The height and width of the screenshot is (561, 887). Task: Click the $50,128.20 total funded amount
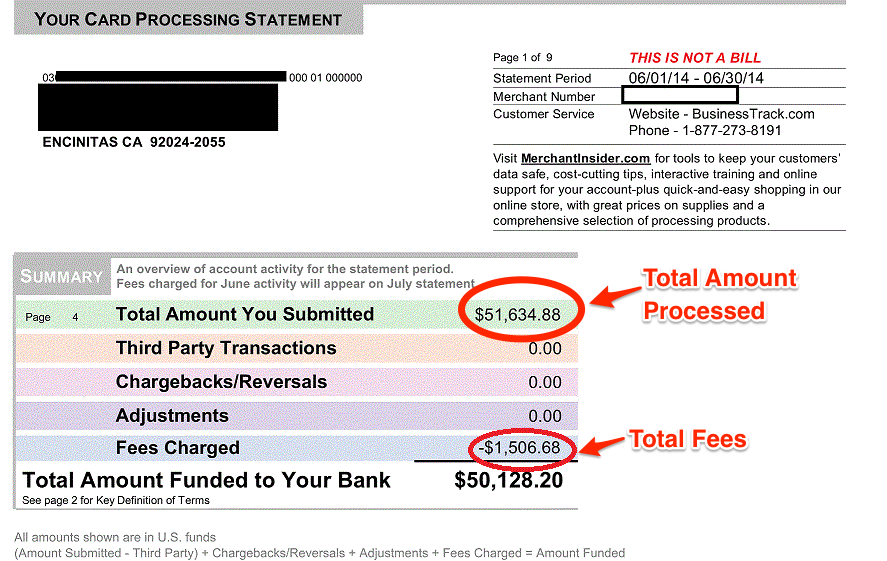click(x=508, y=480)
